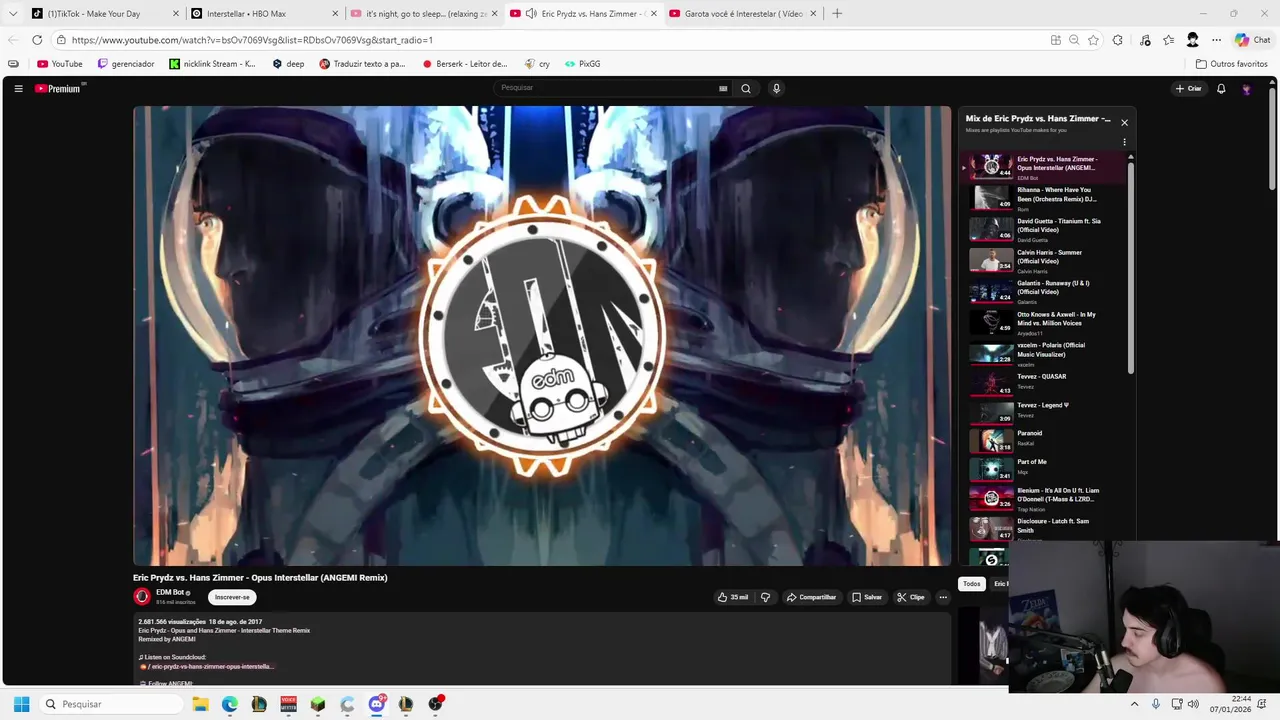Play Galantis - Runaway (U & I)
Image resolution: width=1280 pixels, height=720 pixels.
1045,291
